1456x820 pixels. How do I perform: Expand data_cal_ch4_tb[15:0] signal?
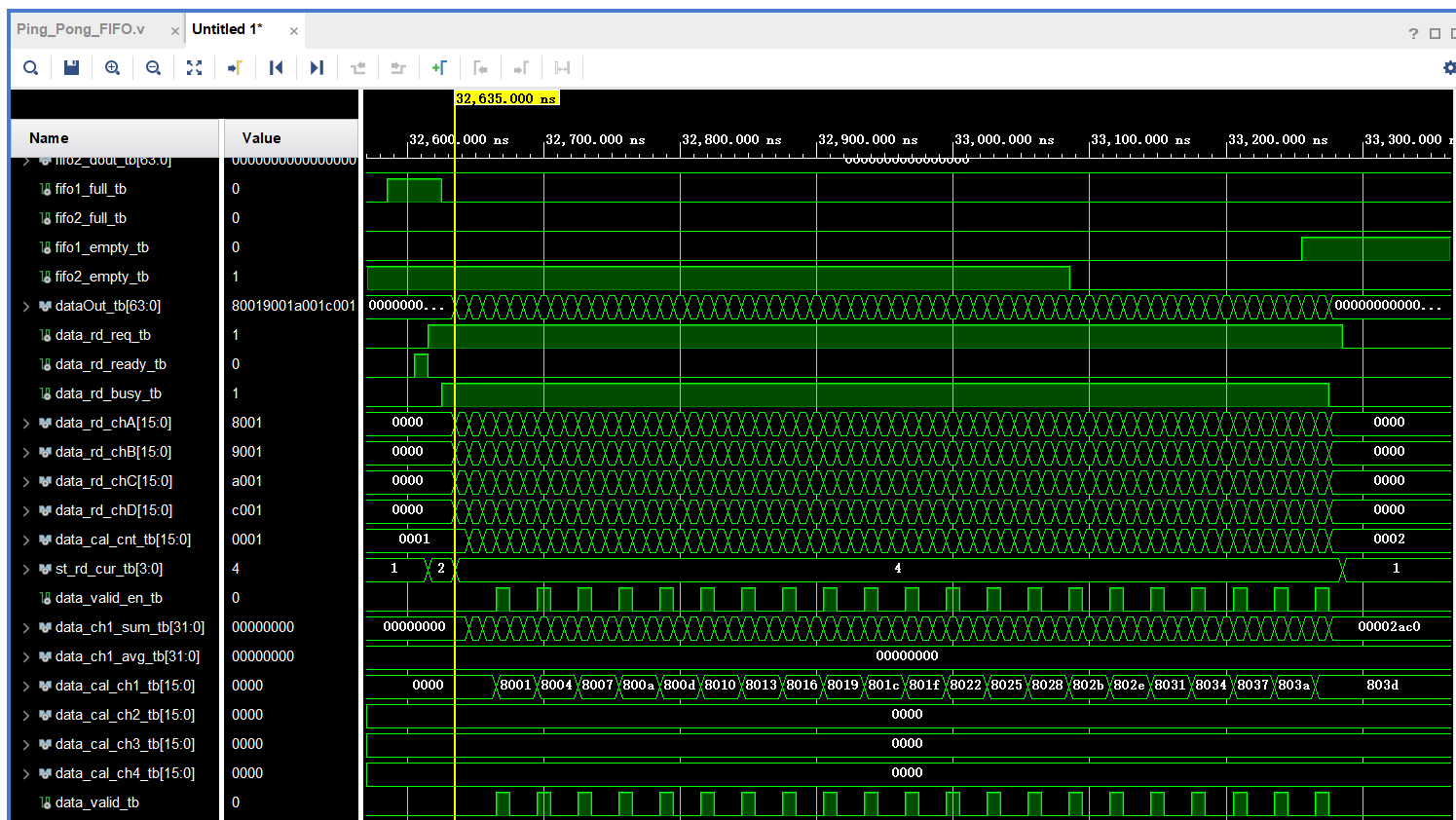(x=26, y=773)
